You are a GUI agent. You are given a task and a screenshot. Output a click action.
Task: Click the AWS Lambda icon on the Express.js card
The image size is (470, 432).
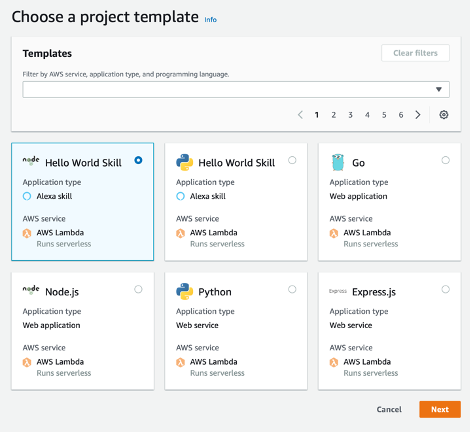[x=334, y=362]
